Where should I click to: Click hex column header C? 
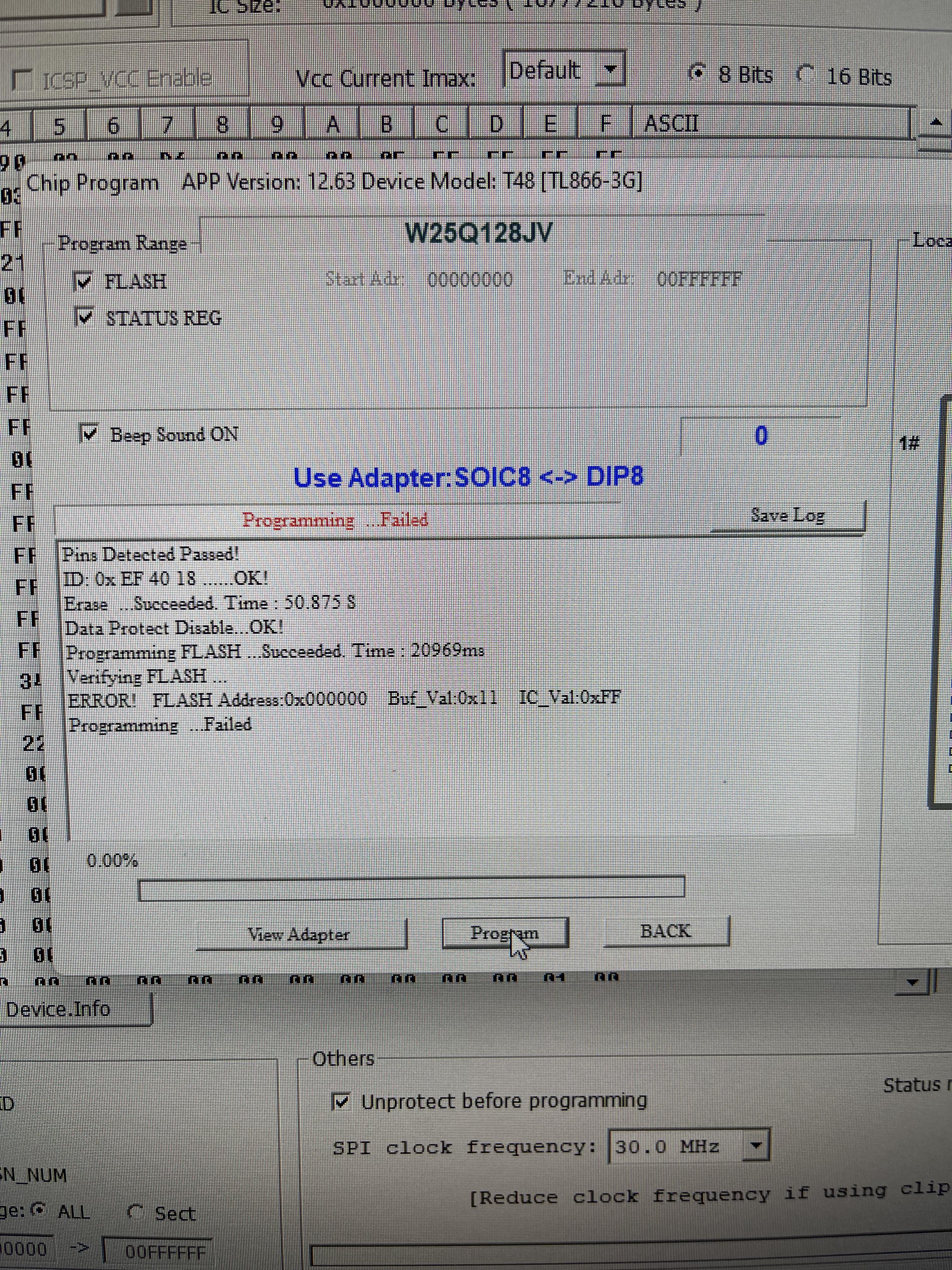(441, 123)
